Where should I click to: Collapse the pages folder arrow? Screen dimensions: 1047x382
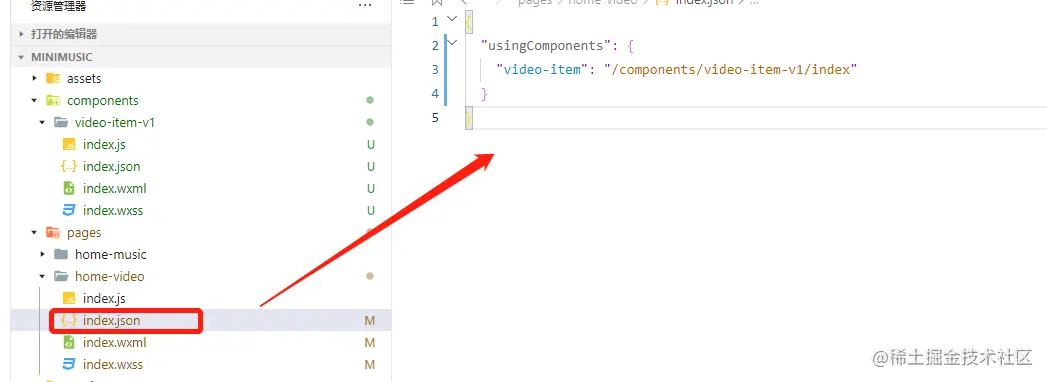click(x=35, y=232)
